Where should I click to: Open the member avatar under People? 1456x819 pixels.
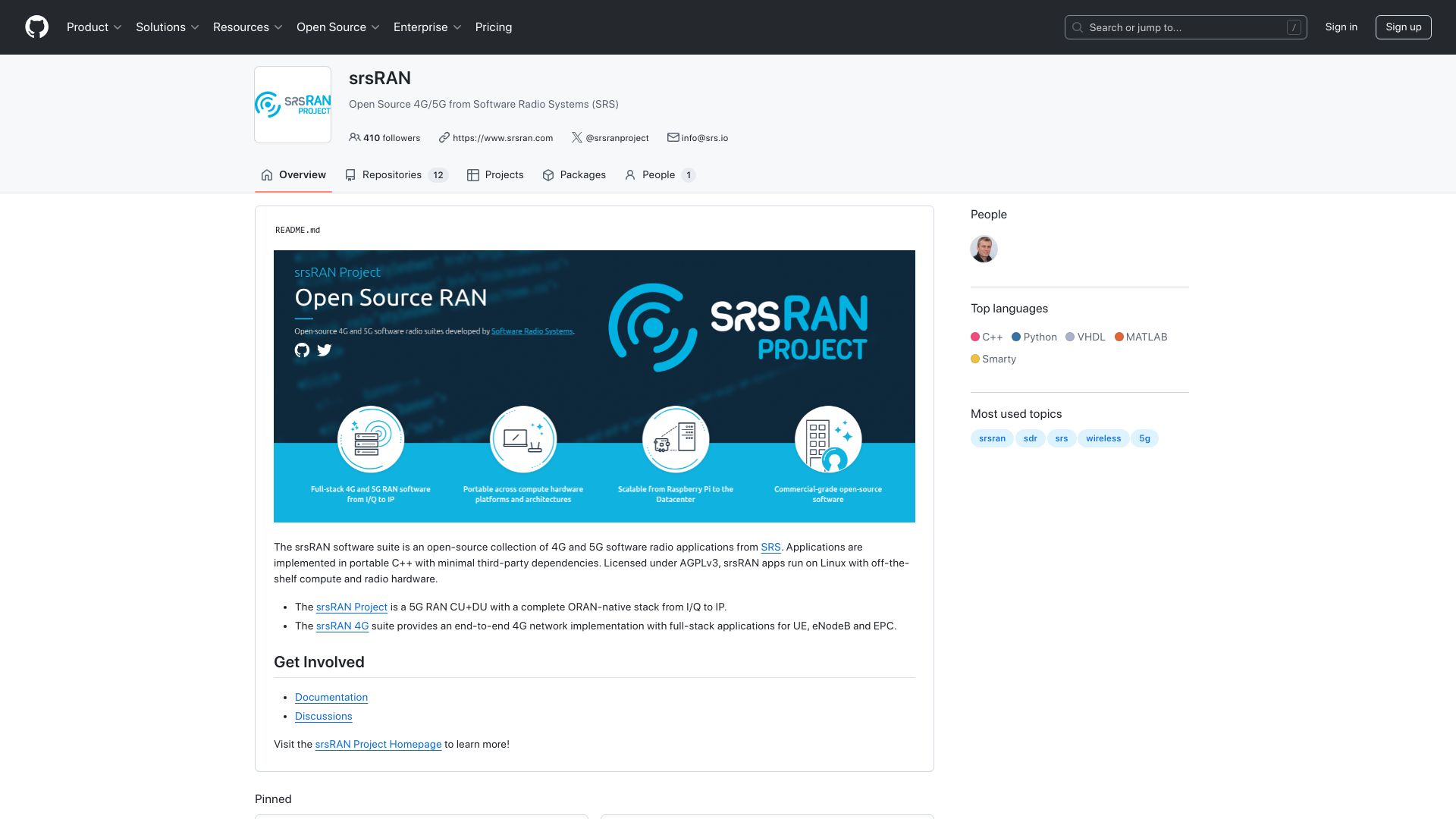984,249
